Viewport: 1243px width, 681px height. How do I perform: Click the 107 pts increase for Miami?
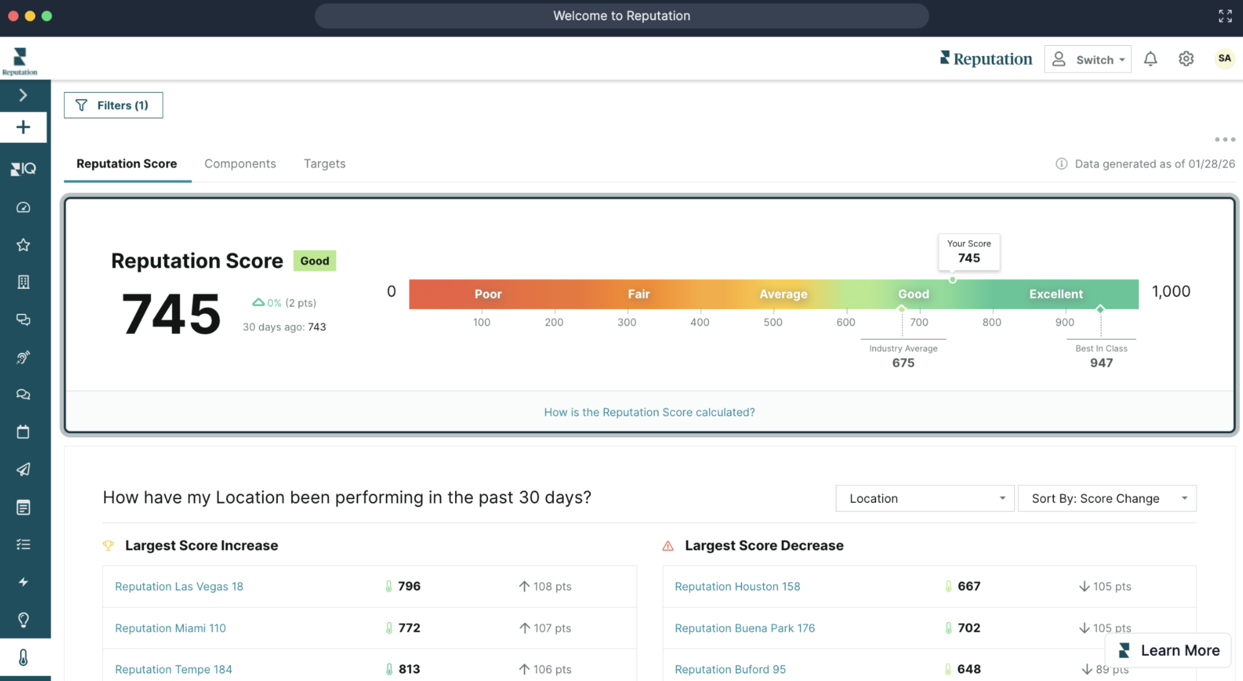point(544,628)
